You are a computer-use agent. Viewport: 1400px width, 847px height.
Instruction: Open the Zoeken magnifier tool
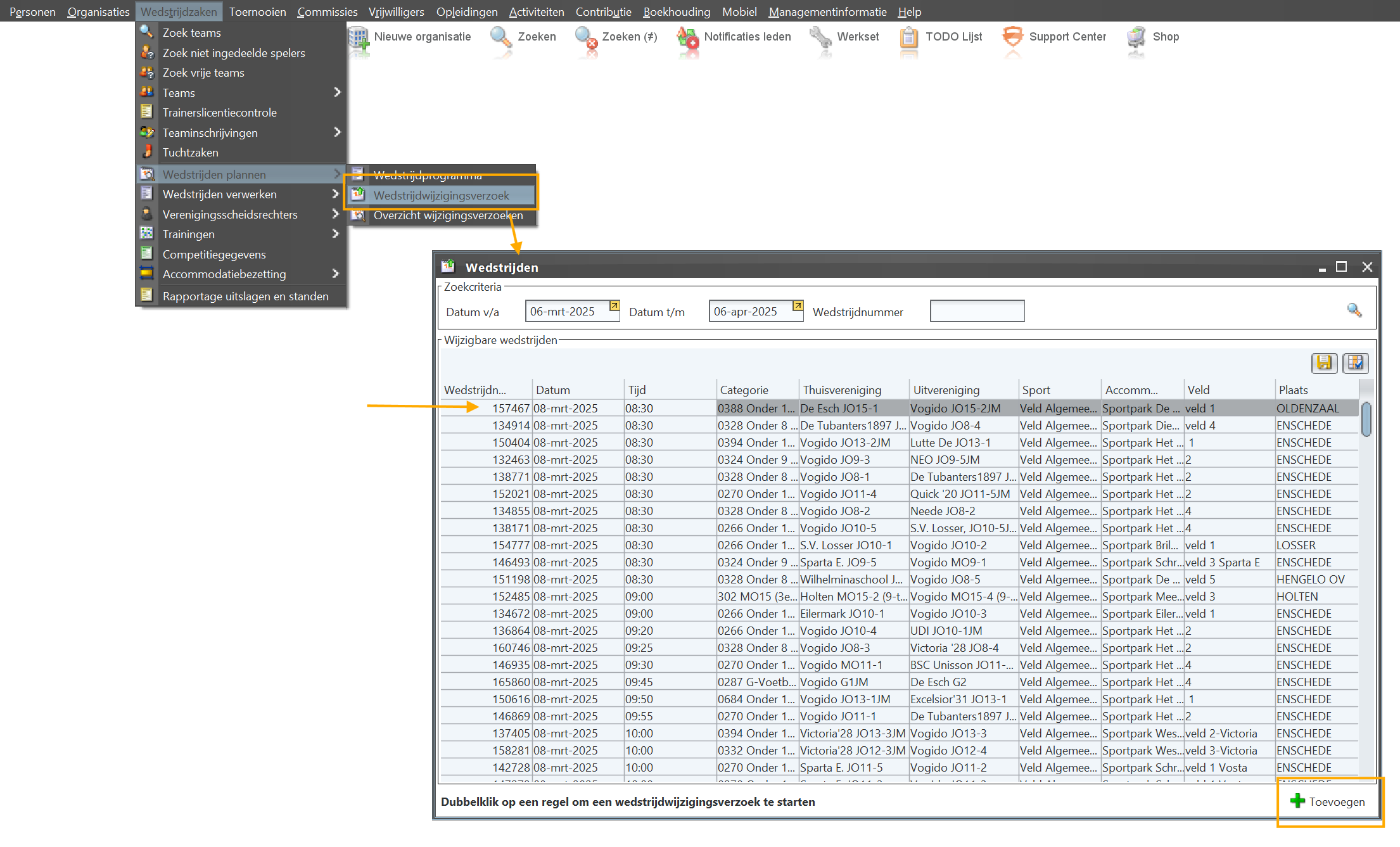click(x=501, y=37)
